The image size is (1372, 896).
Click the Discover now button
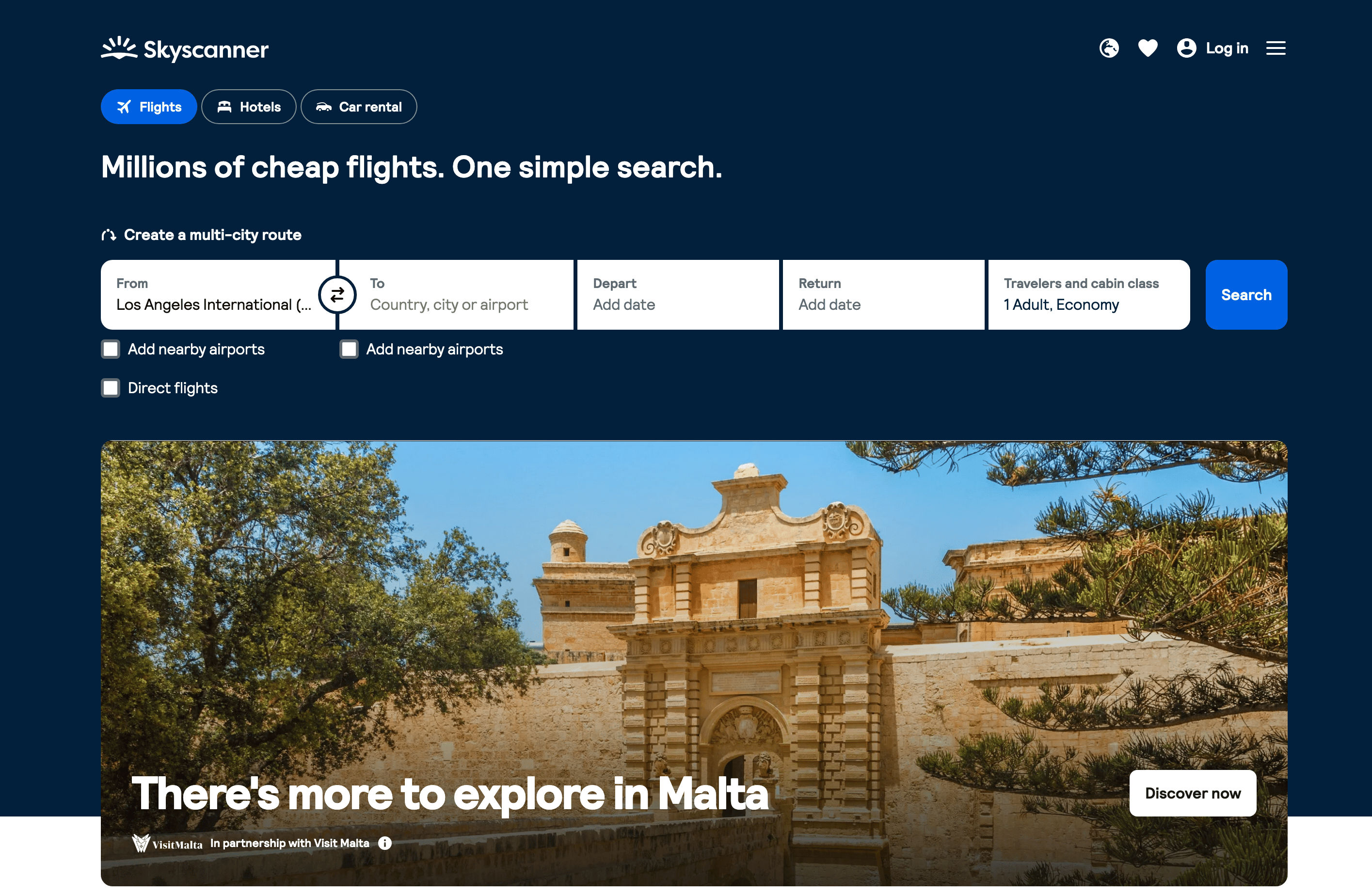coord(1192,793)
